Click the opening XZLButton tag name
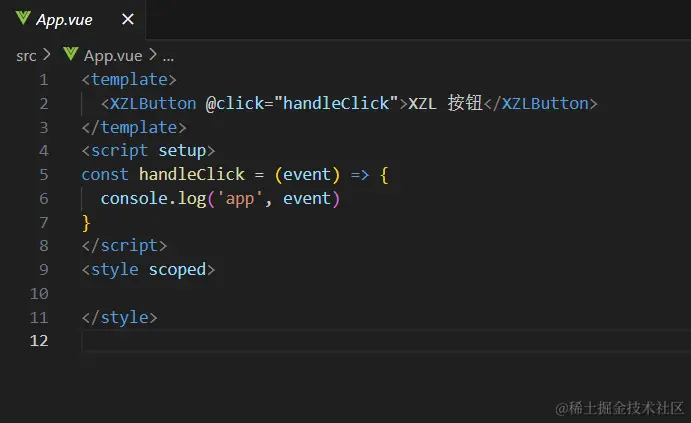 coord(153,104)
